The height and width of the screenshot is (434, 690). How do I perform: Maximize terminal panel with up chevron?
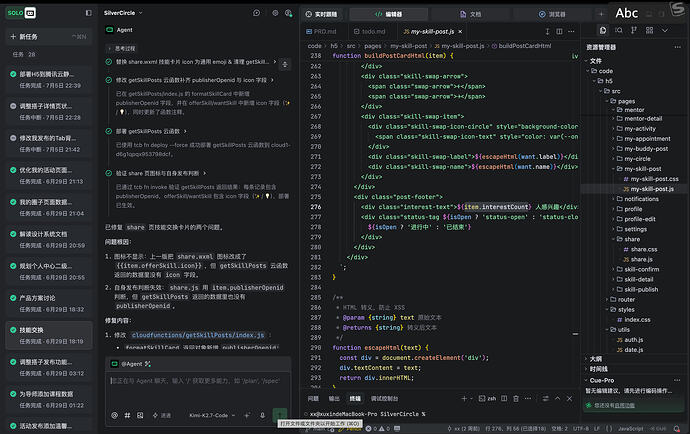558,398
